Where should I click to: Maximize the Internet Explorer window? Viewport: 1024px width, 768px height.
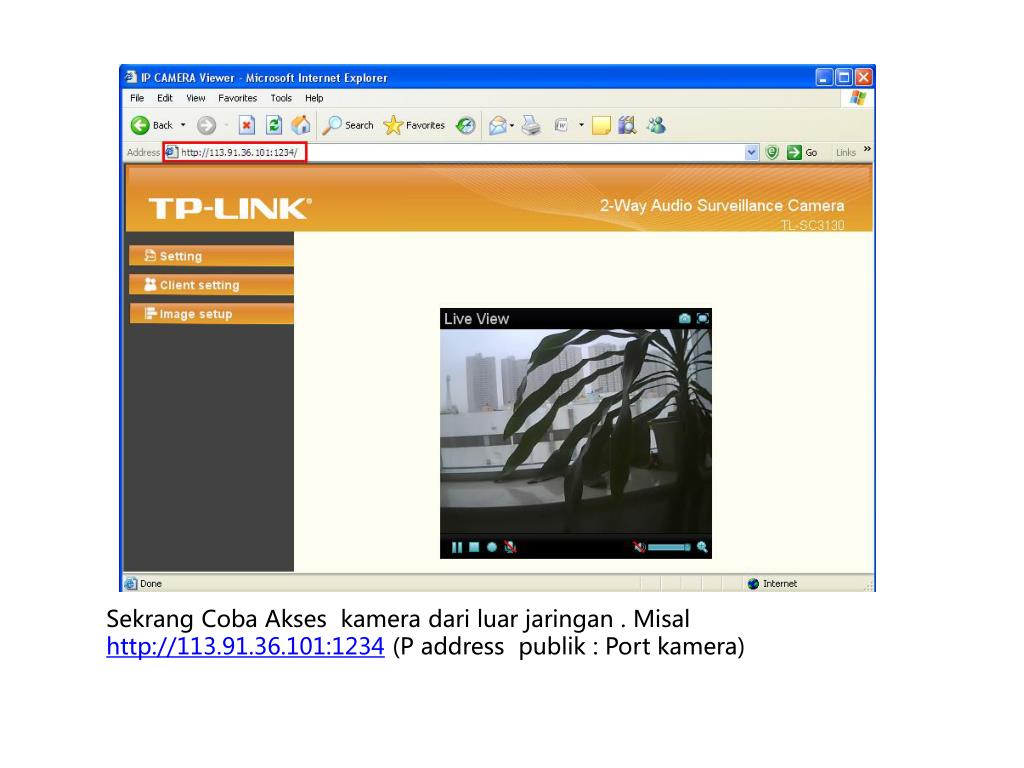[844, 77]
